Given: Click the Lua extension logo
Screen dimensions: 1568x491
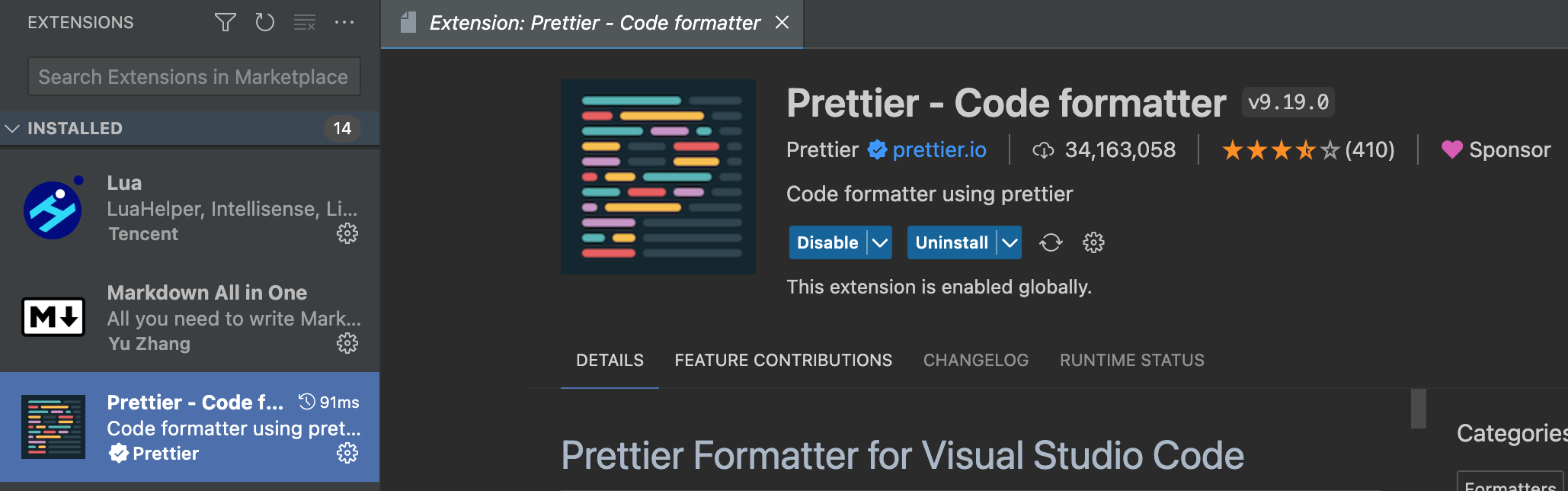Looking at the screenshot, I should point(53,208).
